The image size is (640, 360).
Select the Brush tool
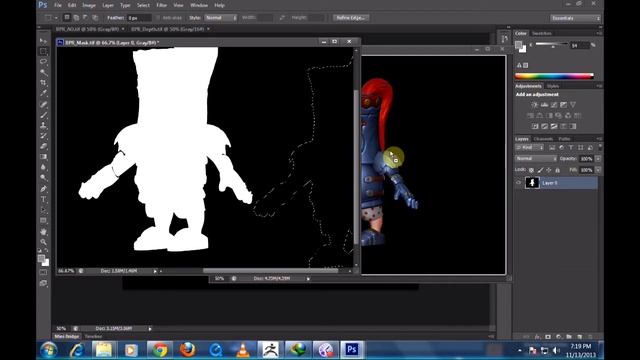(x=43, y=115)
